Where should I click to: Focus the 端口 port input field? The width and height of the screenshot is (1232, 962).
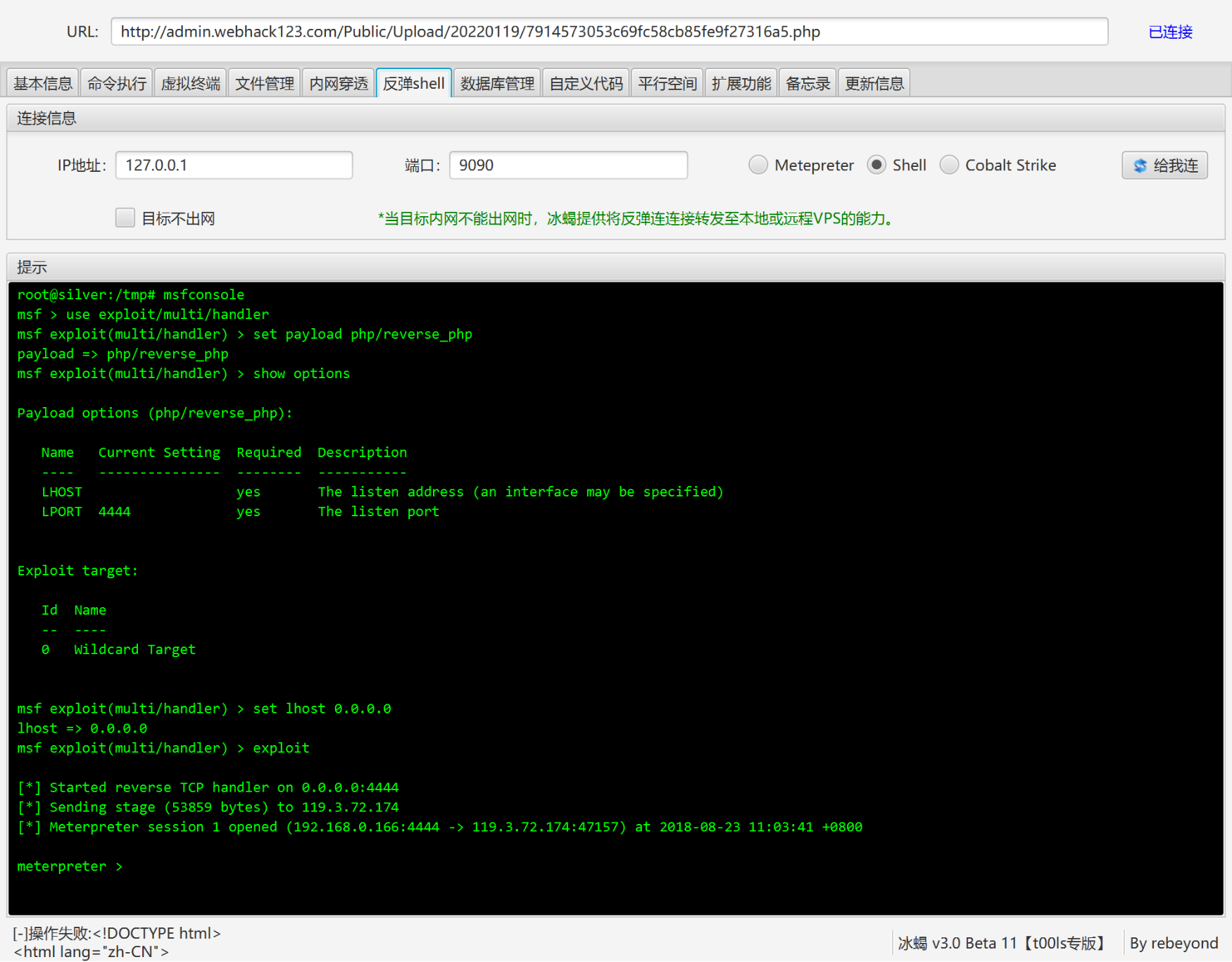[x=568, y=165]
